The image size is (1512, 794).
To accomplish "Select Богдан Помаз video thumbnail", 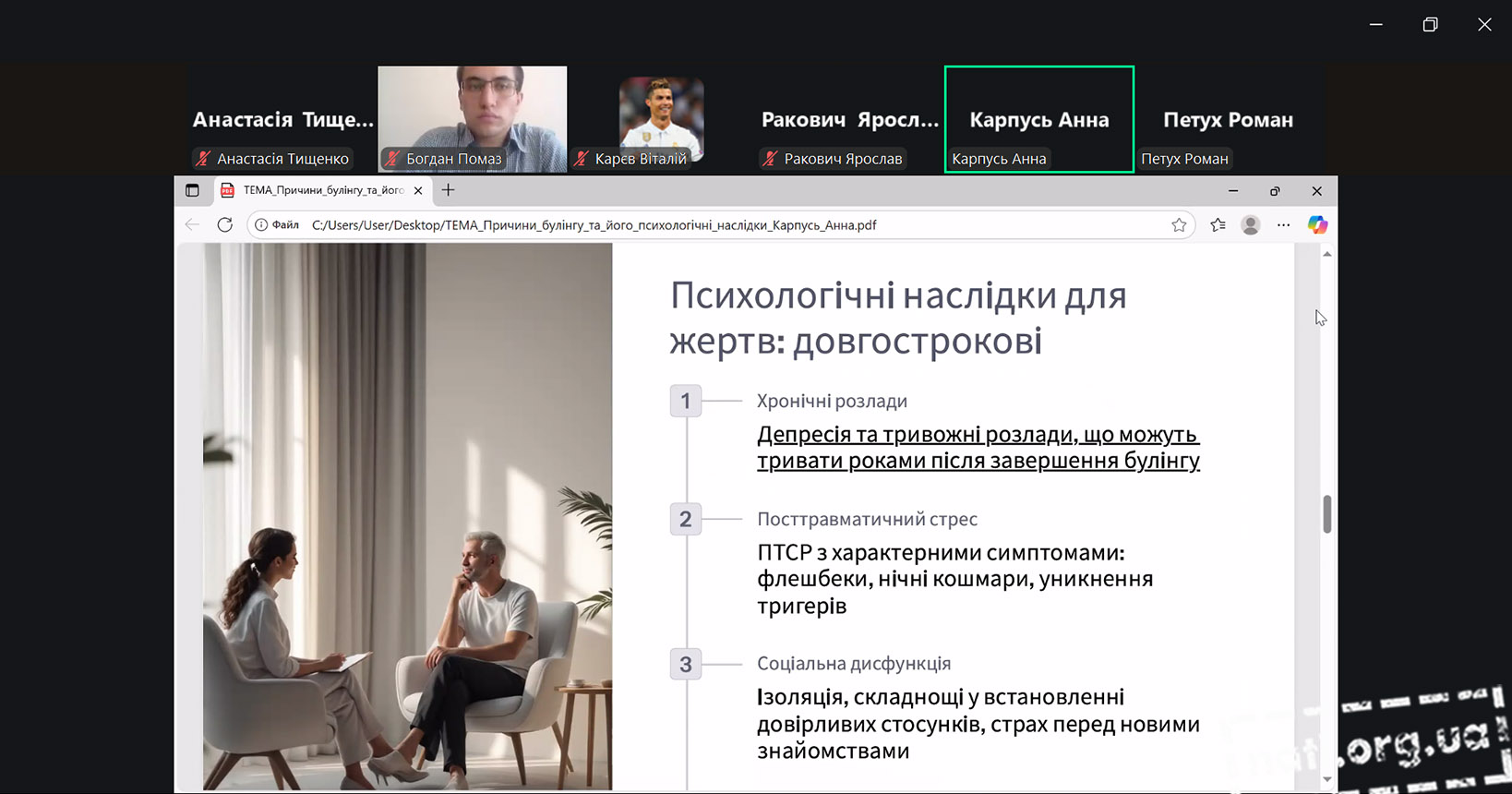I will (473, 118).
